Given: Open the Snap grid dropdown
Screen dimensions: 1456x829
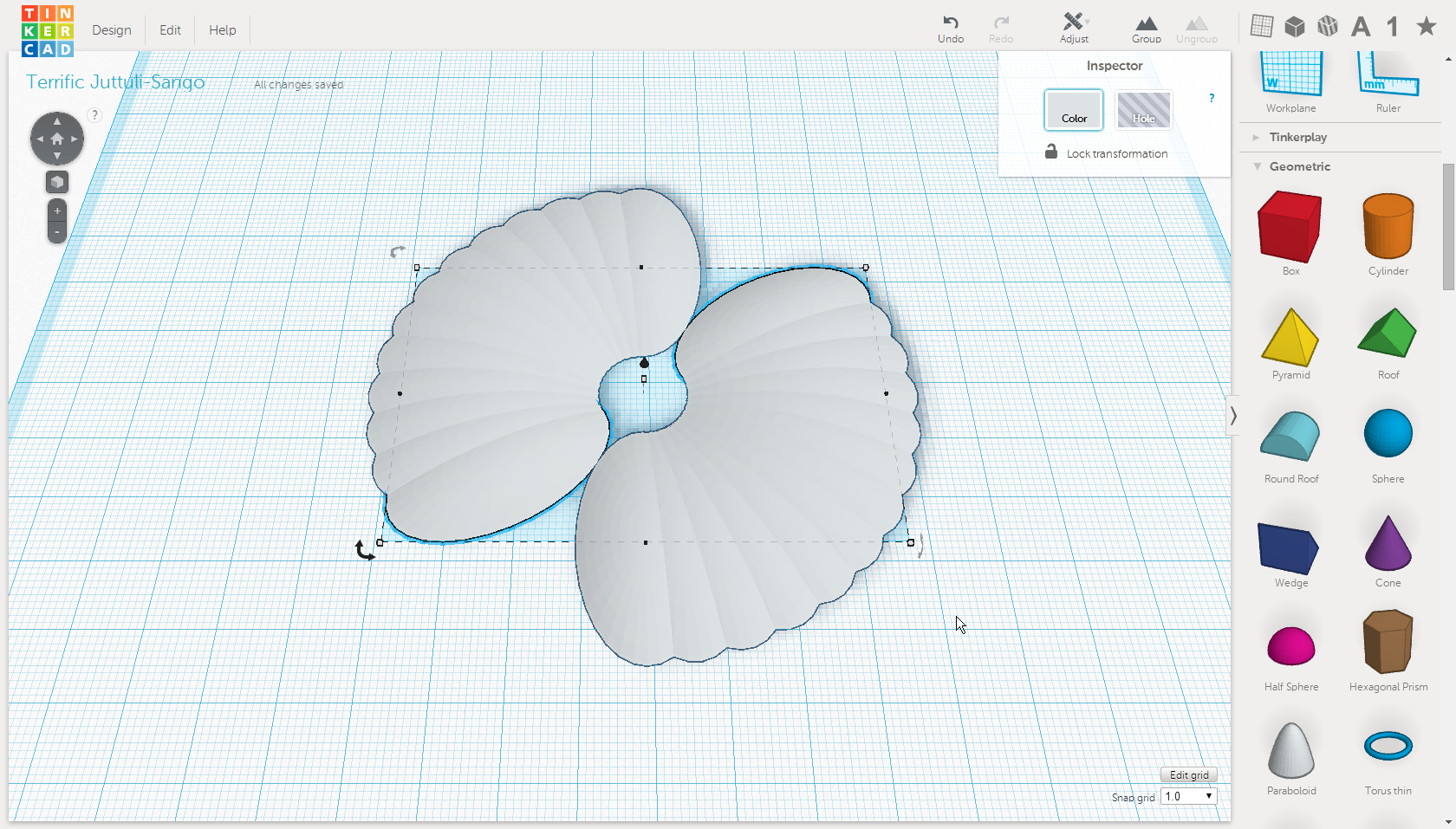Looking at the screenshot, I should coord(1189,796).
